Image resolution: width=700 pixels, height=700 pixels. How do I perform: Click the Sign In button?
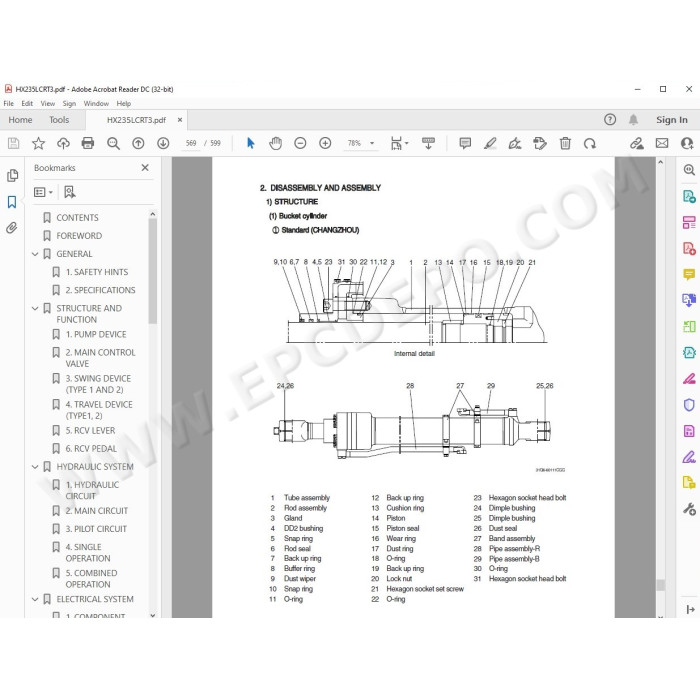671,120
